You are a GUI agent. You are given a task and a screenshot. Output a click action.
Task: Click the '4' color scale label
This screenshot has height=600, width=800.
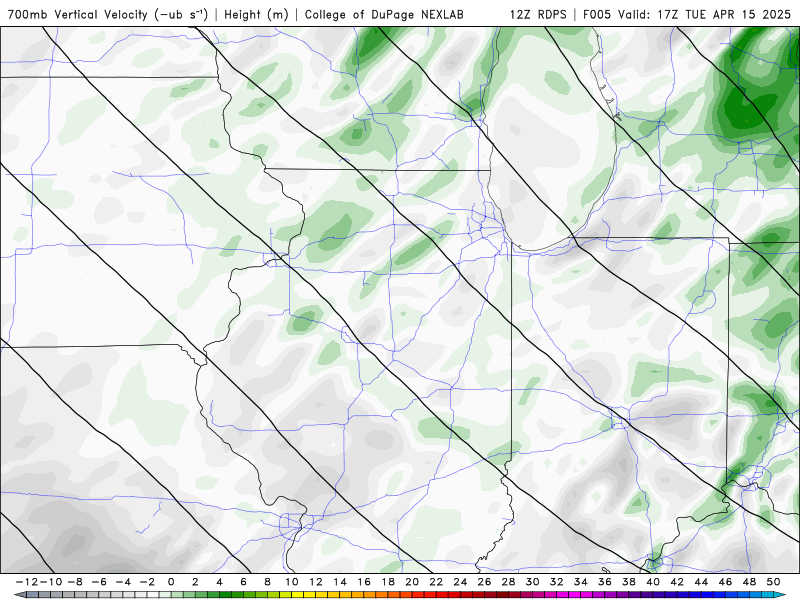pyautogui.click(x=219, y=582)
